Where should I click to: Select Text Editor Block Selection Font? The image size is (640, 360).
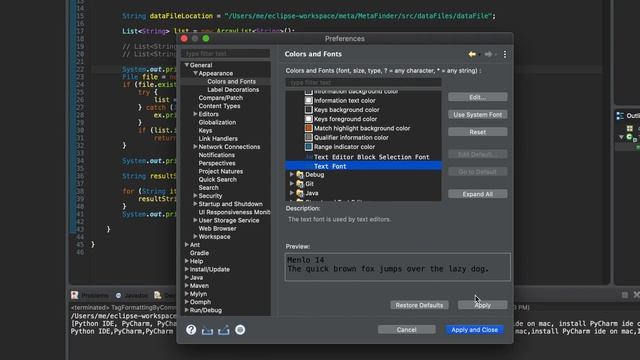point(371,157)
